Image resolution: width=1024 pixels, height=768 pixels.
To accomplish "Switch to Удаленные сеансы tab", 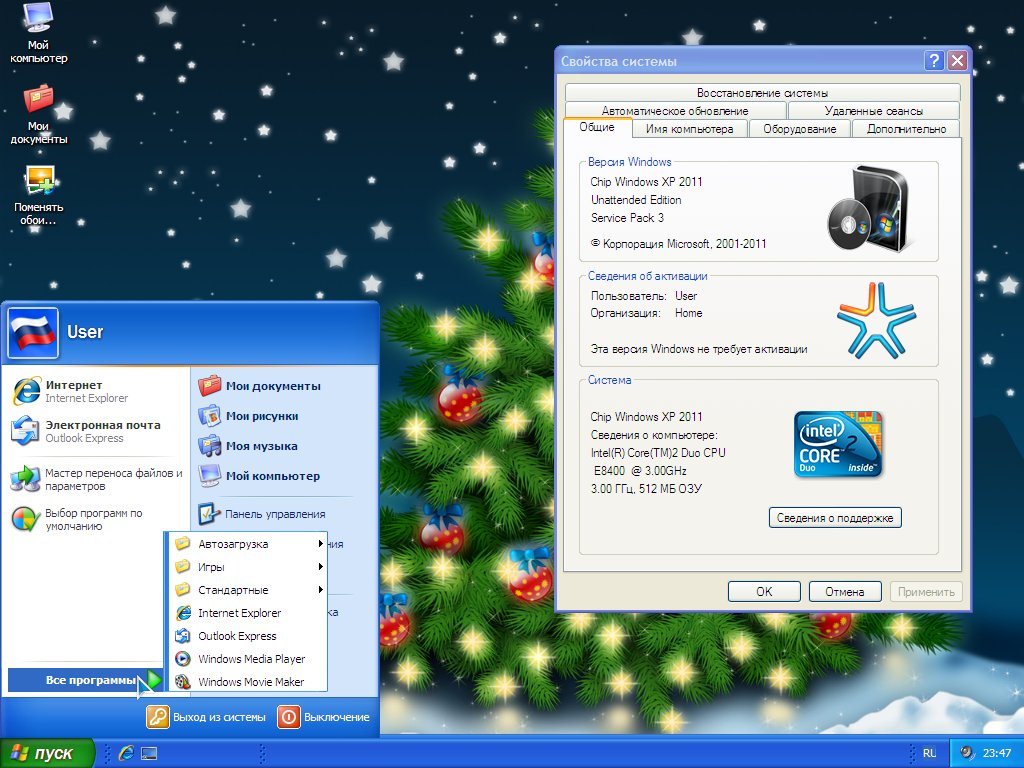I will pos(873,110).
